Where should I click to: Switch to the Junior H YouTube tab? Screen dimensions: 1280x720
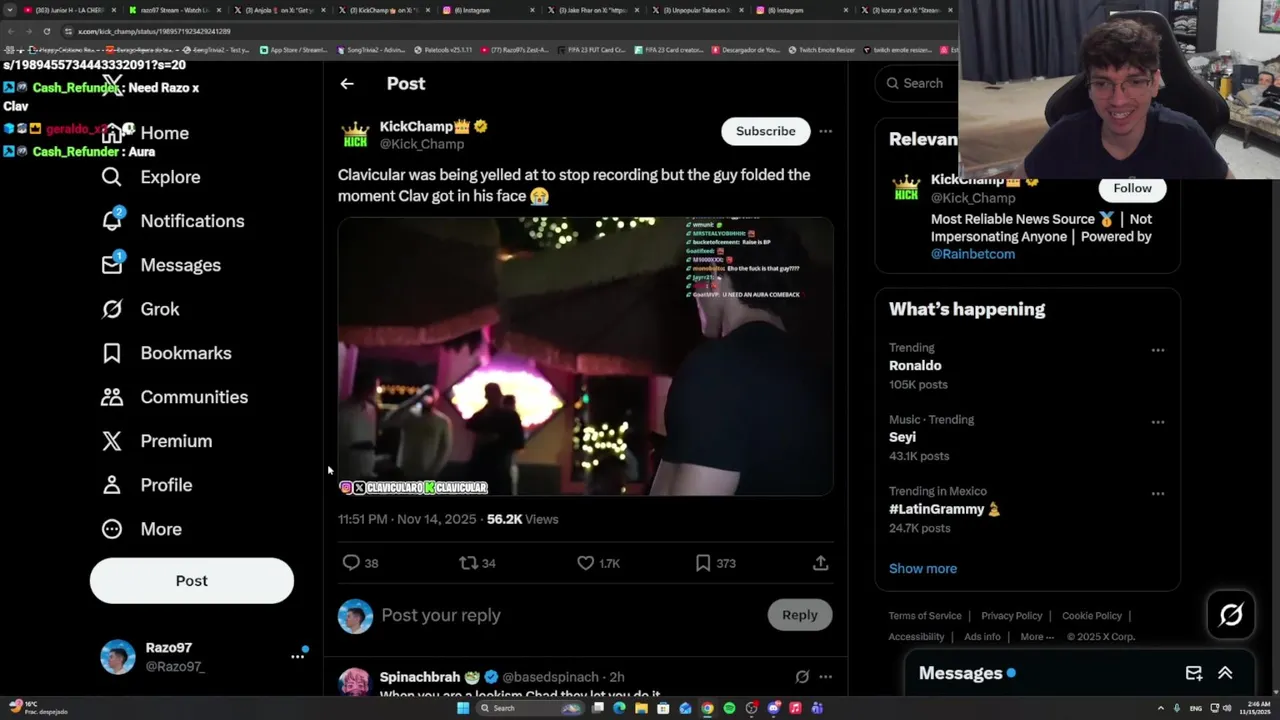click(68, 10)
